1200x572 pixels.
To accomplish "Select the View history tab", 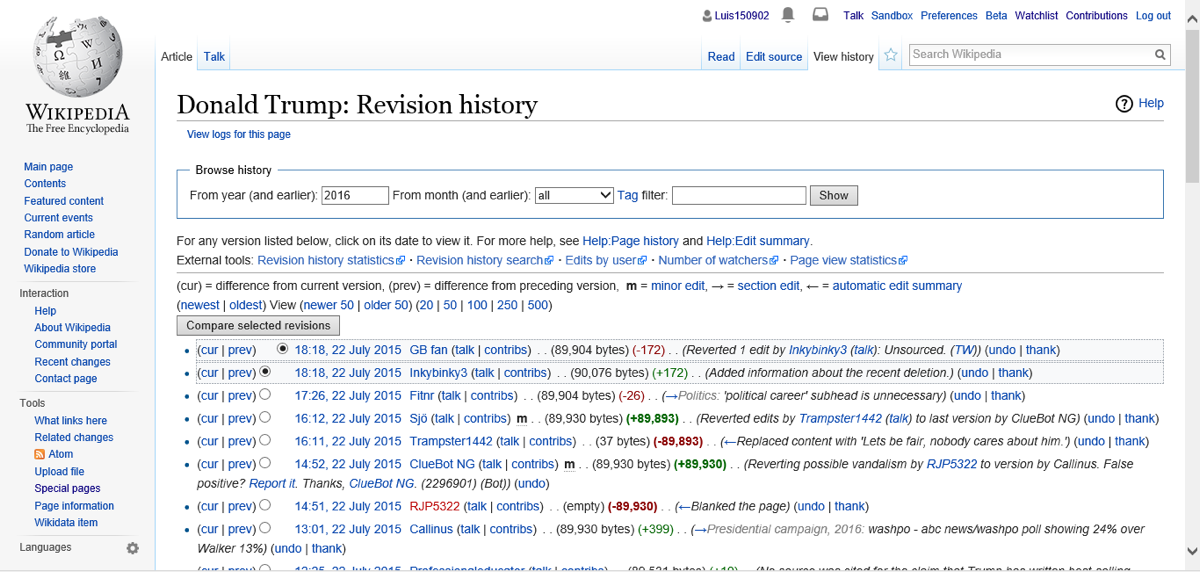I will (843, 57).
